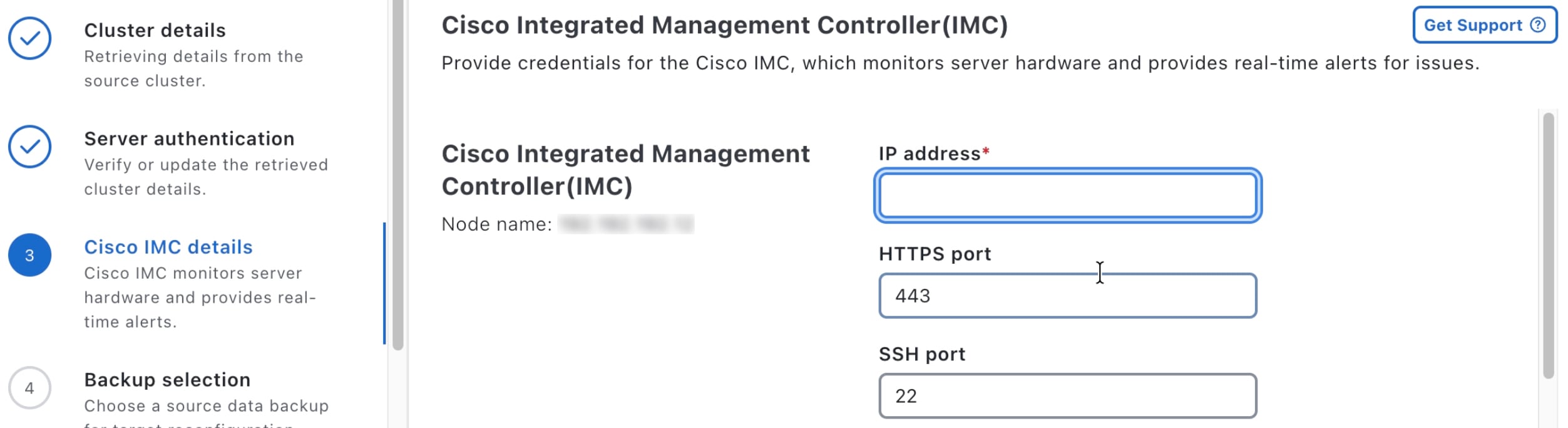Click the step 4 number circle
The height and width of the screenshot is (428, 1568).
29,388
